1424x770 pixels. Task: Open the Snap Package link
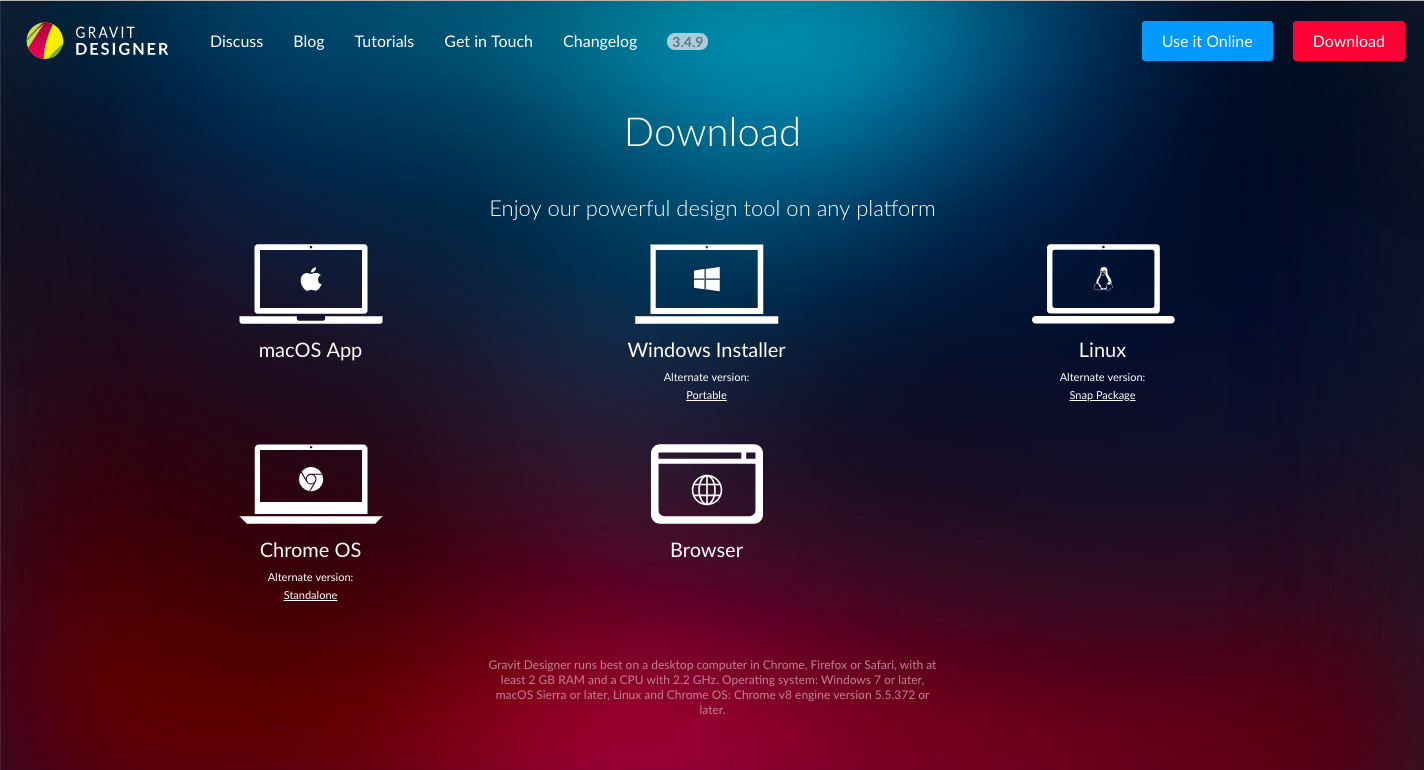[x=1102, y=395]
